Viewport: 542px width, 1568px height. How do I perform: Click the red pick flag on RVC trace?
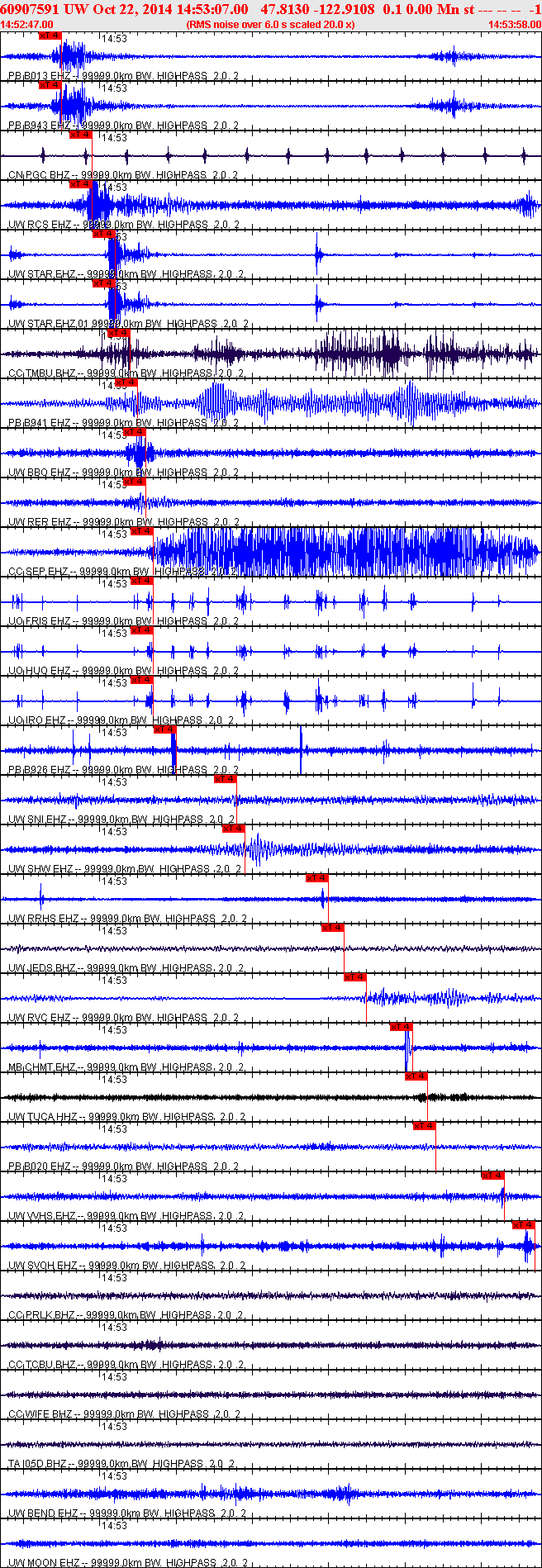[355, 977]
